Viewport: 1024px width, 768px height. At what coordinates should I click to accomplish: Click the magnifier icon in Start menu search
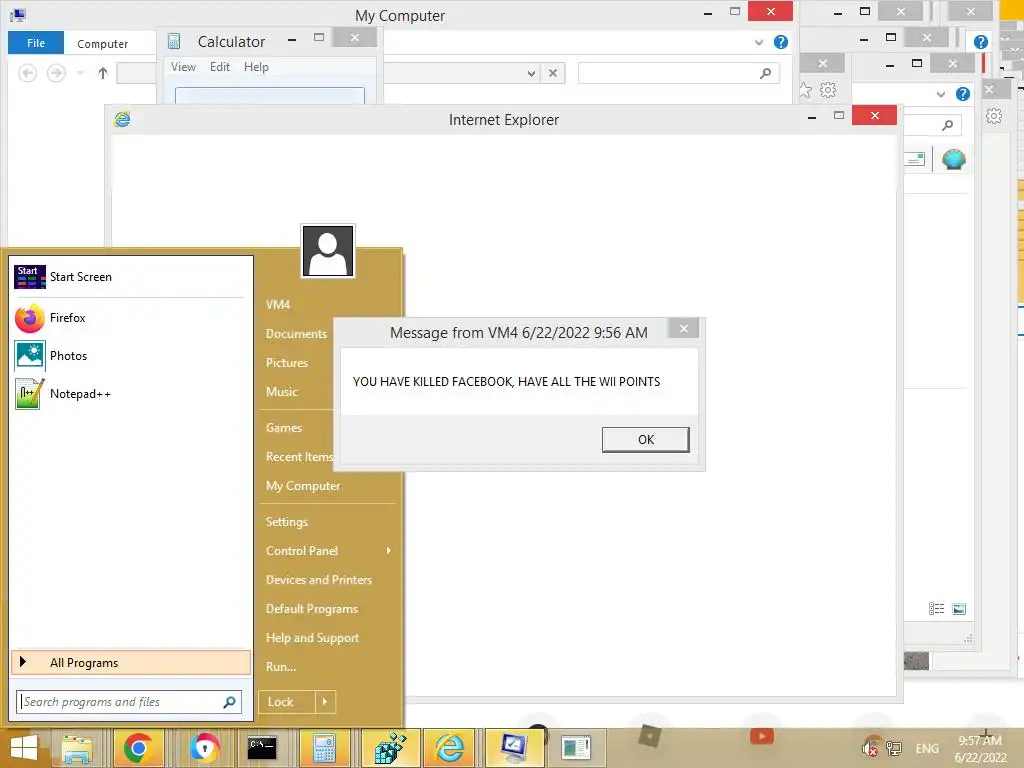(229, 702)
